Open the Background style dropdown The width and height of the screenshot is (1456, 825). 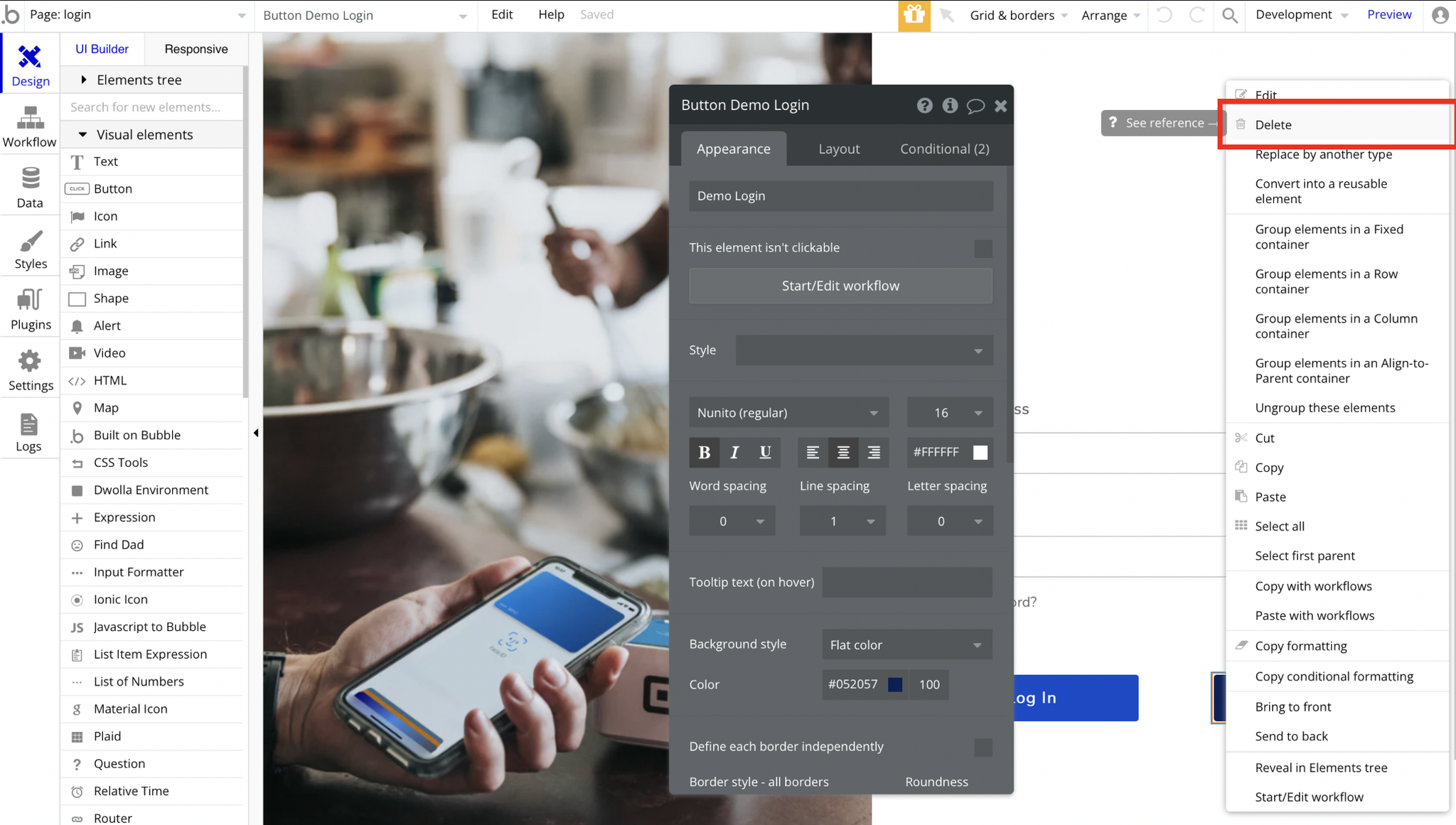tap(906, 644)
